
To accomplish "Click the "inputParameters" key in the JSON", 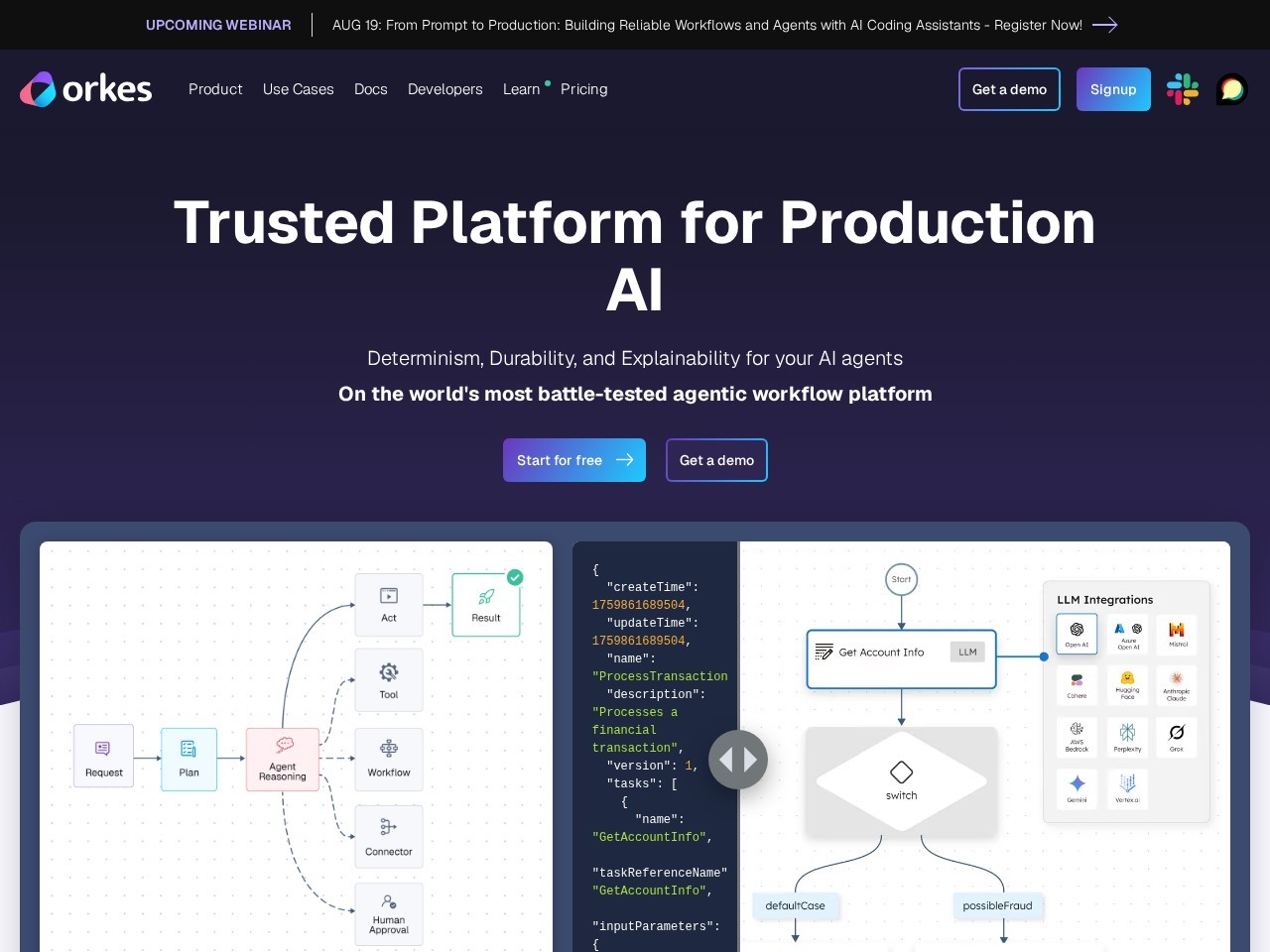I will [656, 926].
